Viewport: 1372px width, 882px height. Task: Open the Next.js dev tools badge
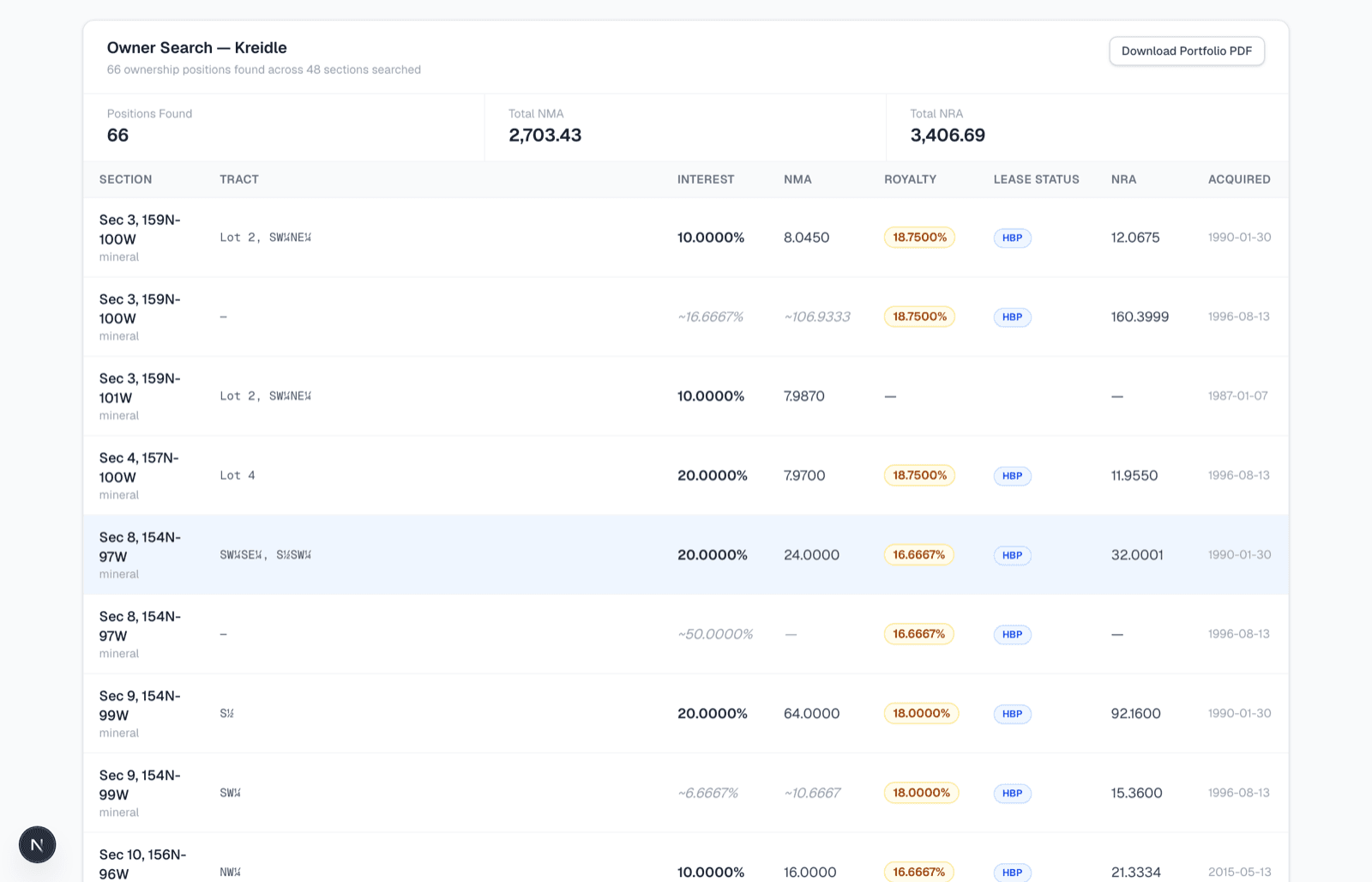click(x=38, y=845)
